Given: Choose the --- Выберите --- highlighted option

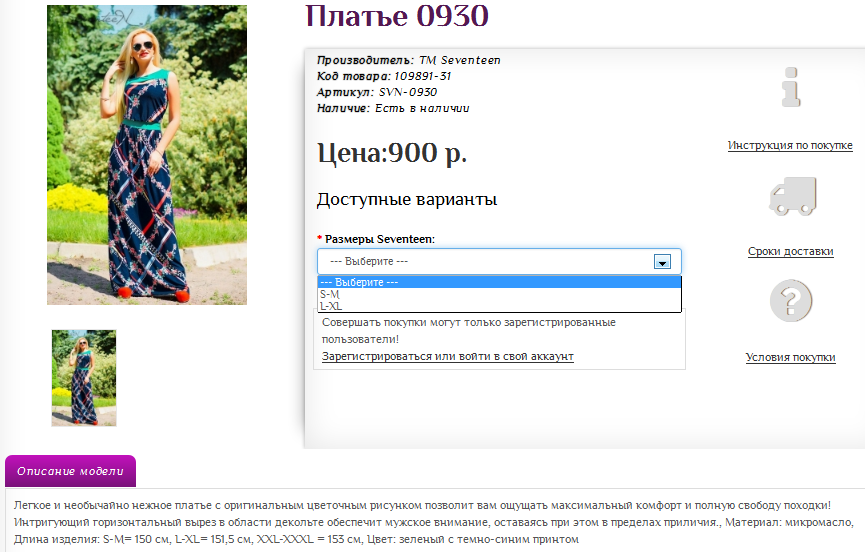Looking at the screenshot, I should click(499, 282).
